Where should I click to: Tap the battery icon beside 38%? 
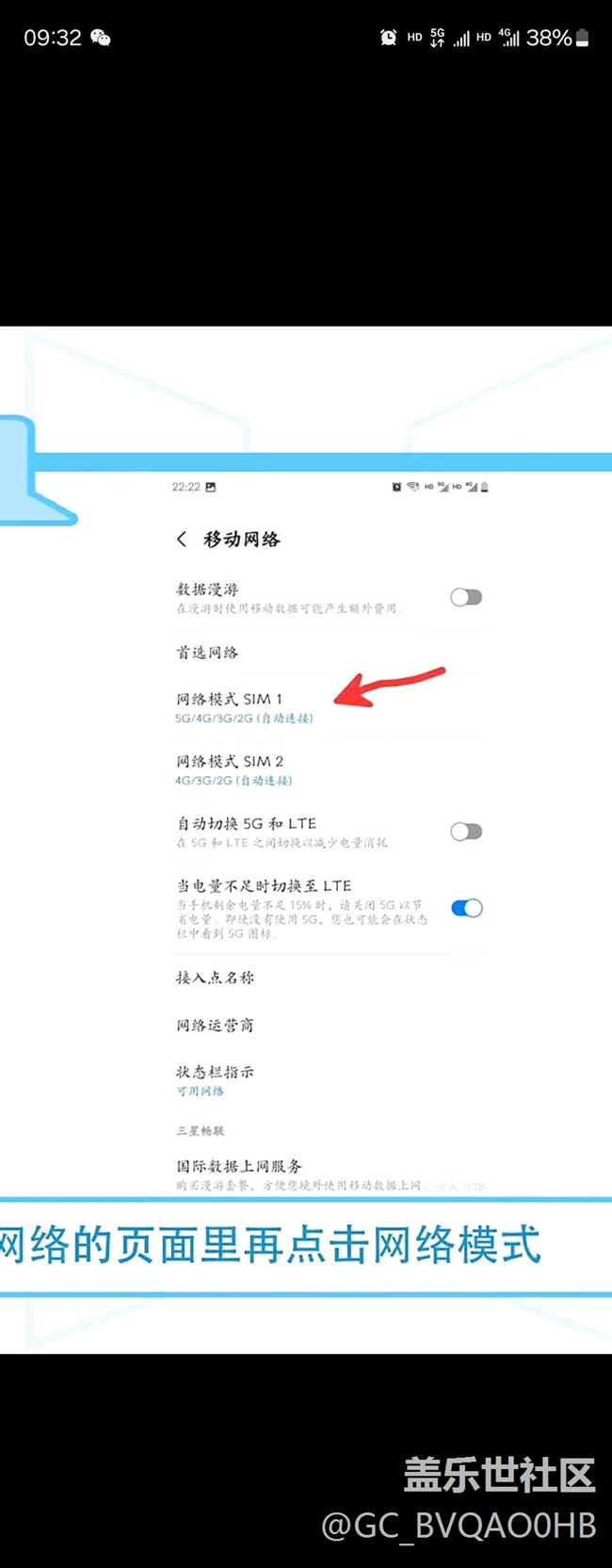[583, 38]
